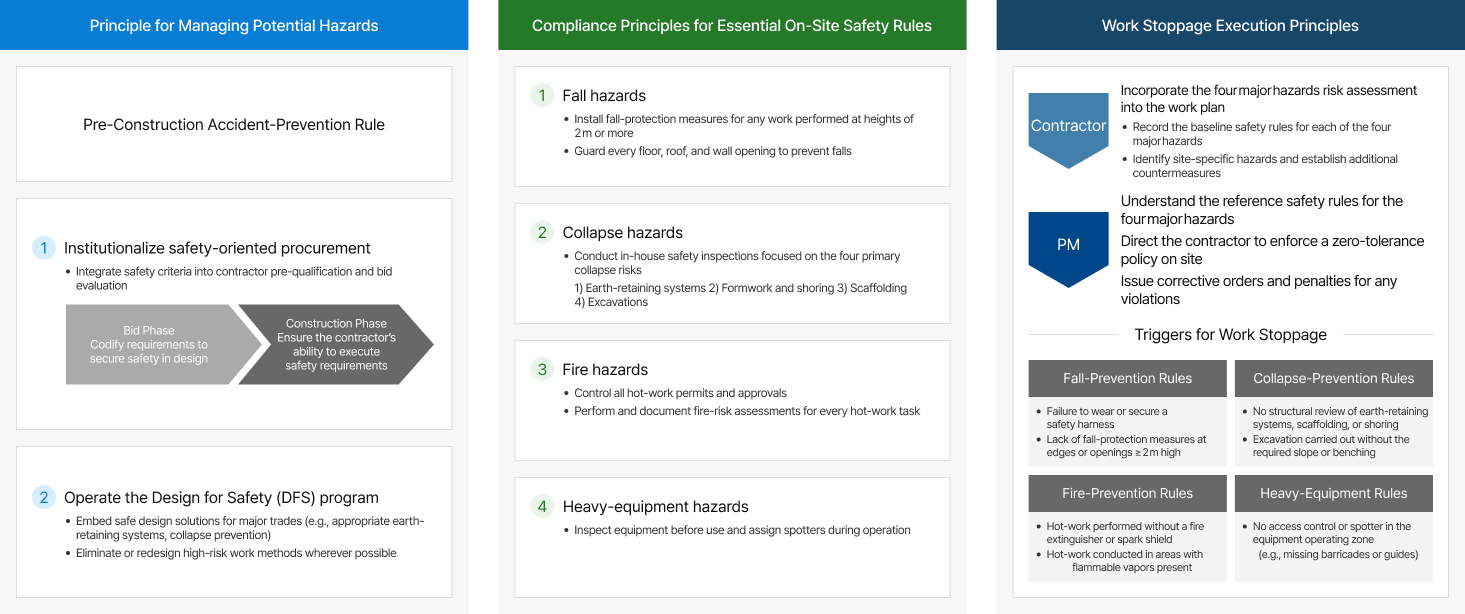This screenshot has height=614, width=1465.
Task: Click the Collapse-Prevention Rules label
Action: (x=1333, y=378)
